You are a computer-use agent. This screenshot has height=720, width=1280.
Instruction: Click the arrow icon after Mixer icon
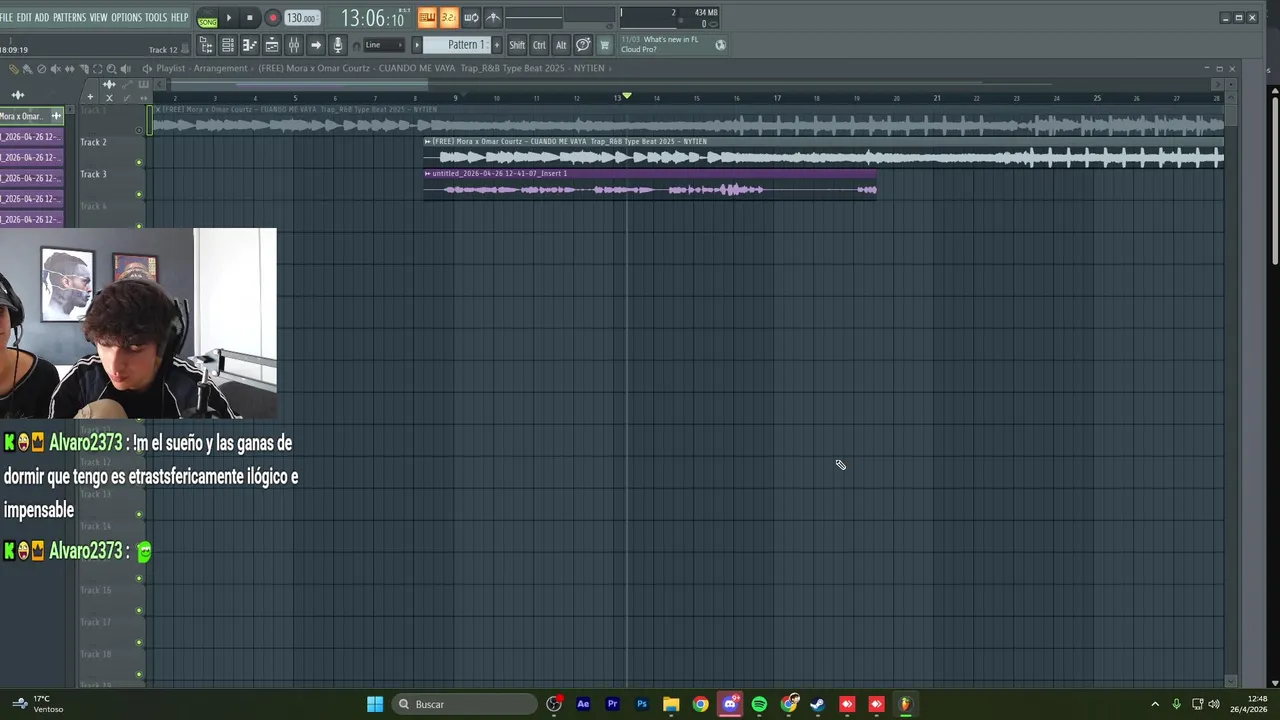click(x=316, y=45)
